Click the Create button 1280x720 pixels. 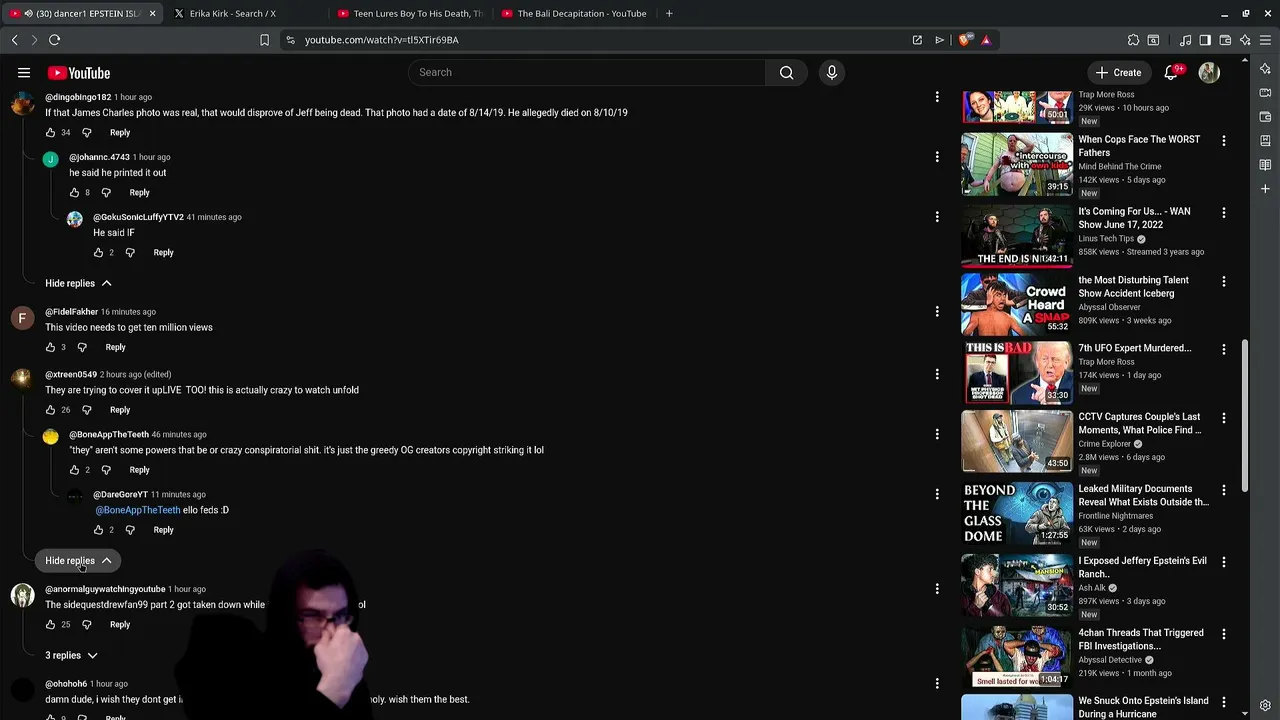[x=1118, y=72]
